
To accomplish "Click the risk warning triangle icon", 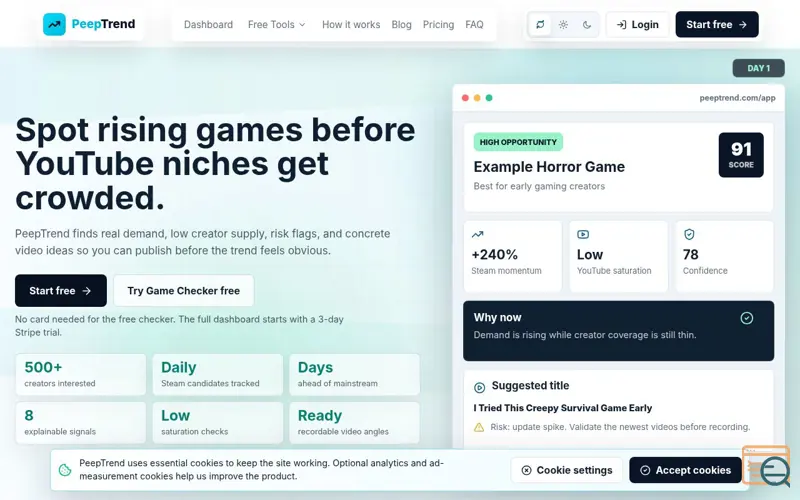I will tap(479, 427).
